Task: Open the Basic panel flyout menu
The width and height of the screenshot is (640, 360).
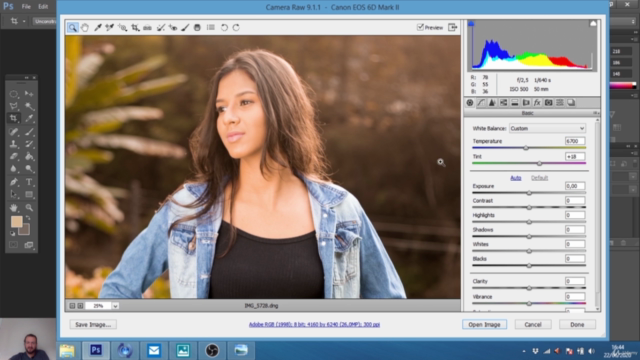Action: point(596,113)
